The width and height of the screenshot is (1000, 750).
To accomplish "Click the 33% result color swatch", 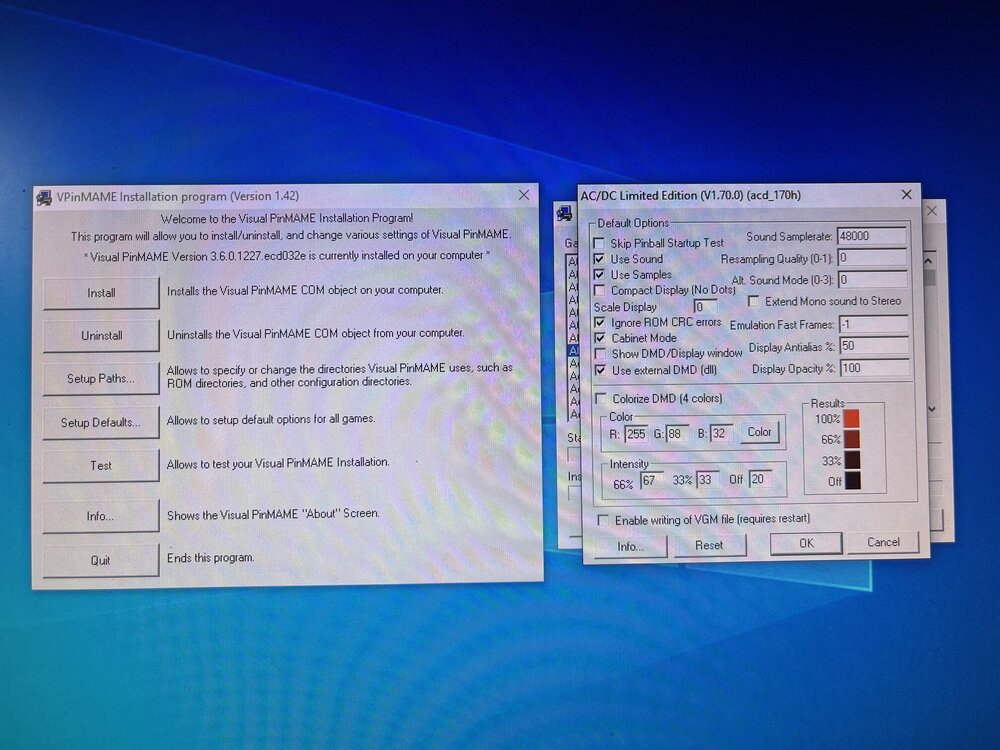I will point(853,460).
